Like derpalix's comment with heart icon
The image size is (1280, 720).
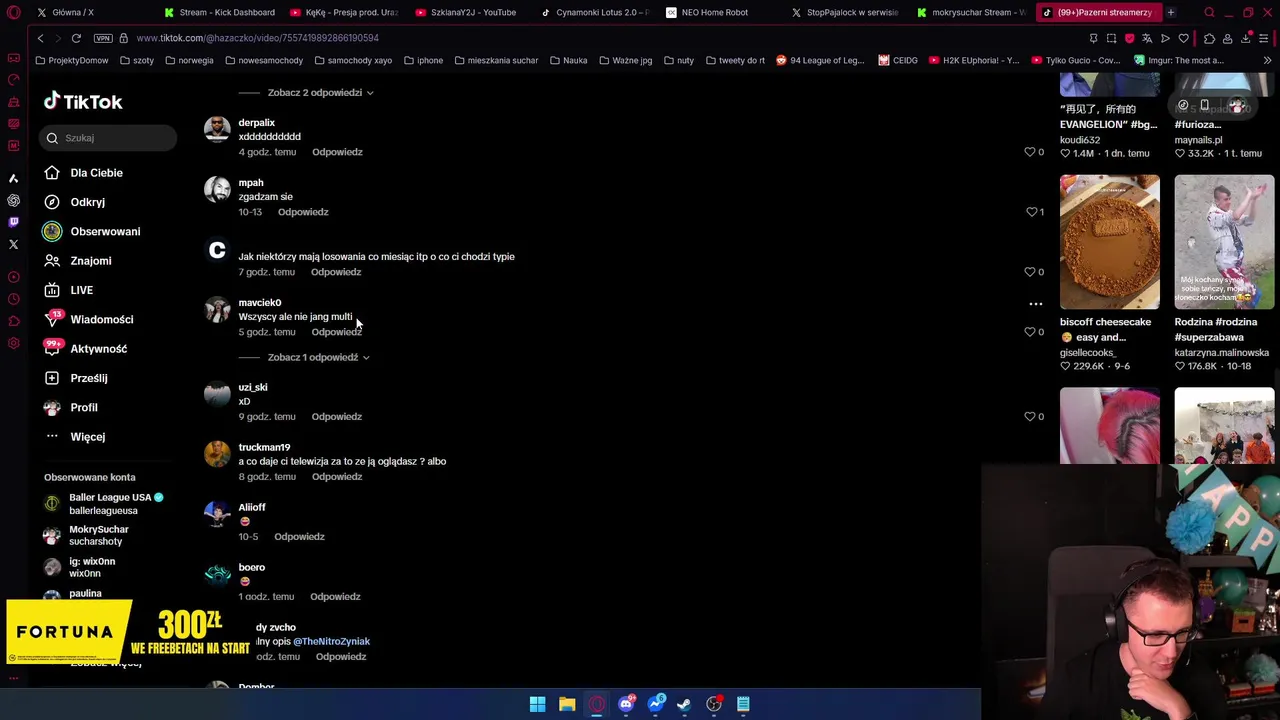[x=1030, y=152]
